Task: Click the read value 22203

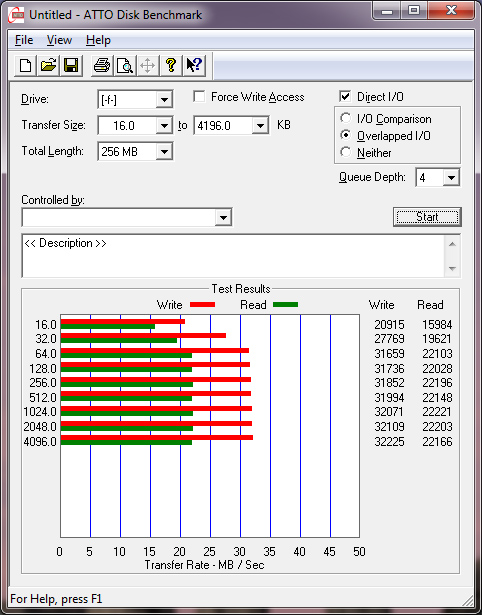Action: [x=437, y=427]
